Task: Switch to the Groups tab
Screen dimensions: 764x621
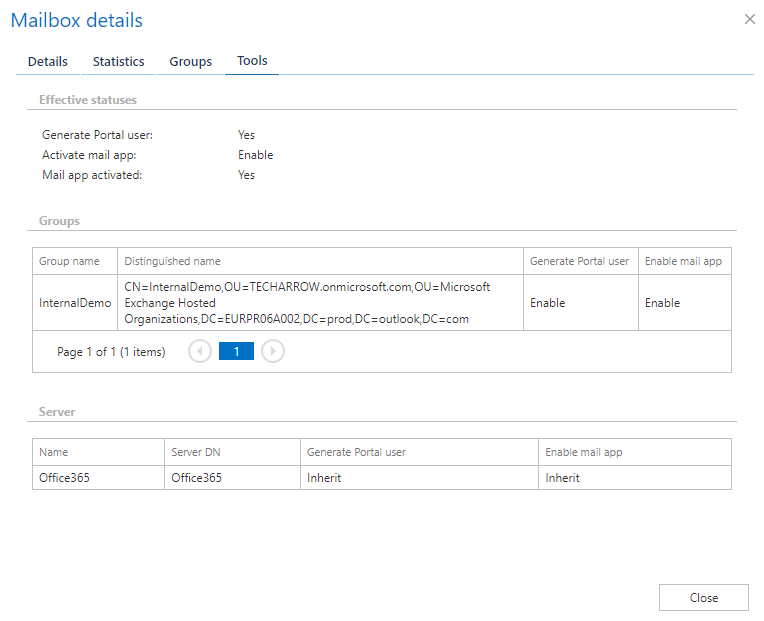Action: [190, 61]
